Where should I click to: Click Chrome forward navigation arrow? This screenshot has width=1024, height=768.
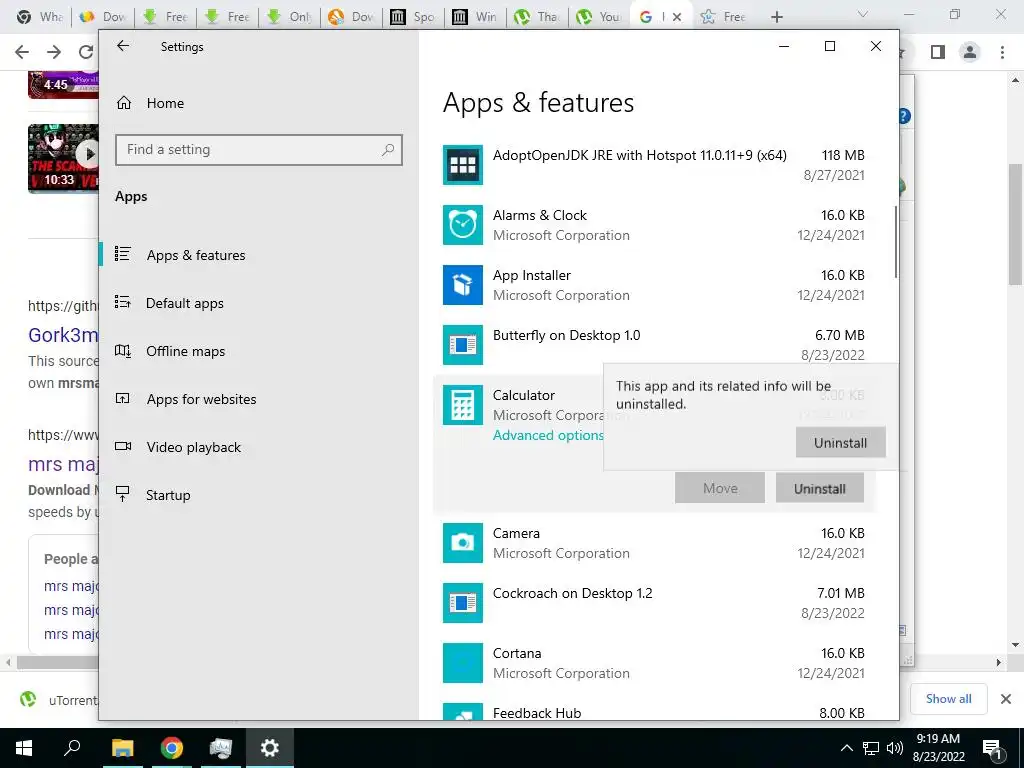[x=54, y=52]
